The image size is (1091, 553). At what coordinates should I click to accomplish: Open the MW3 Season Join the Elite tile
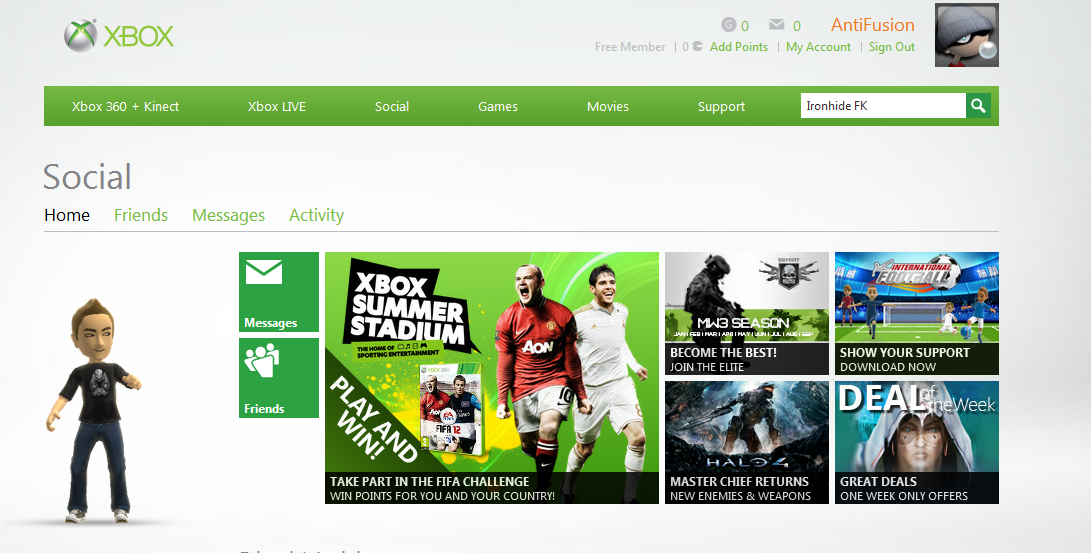747,313
